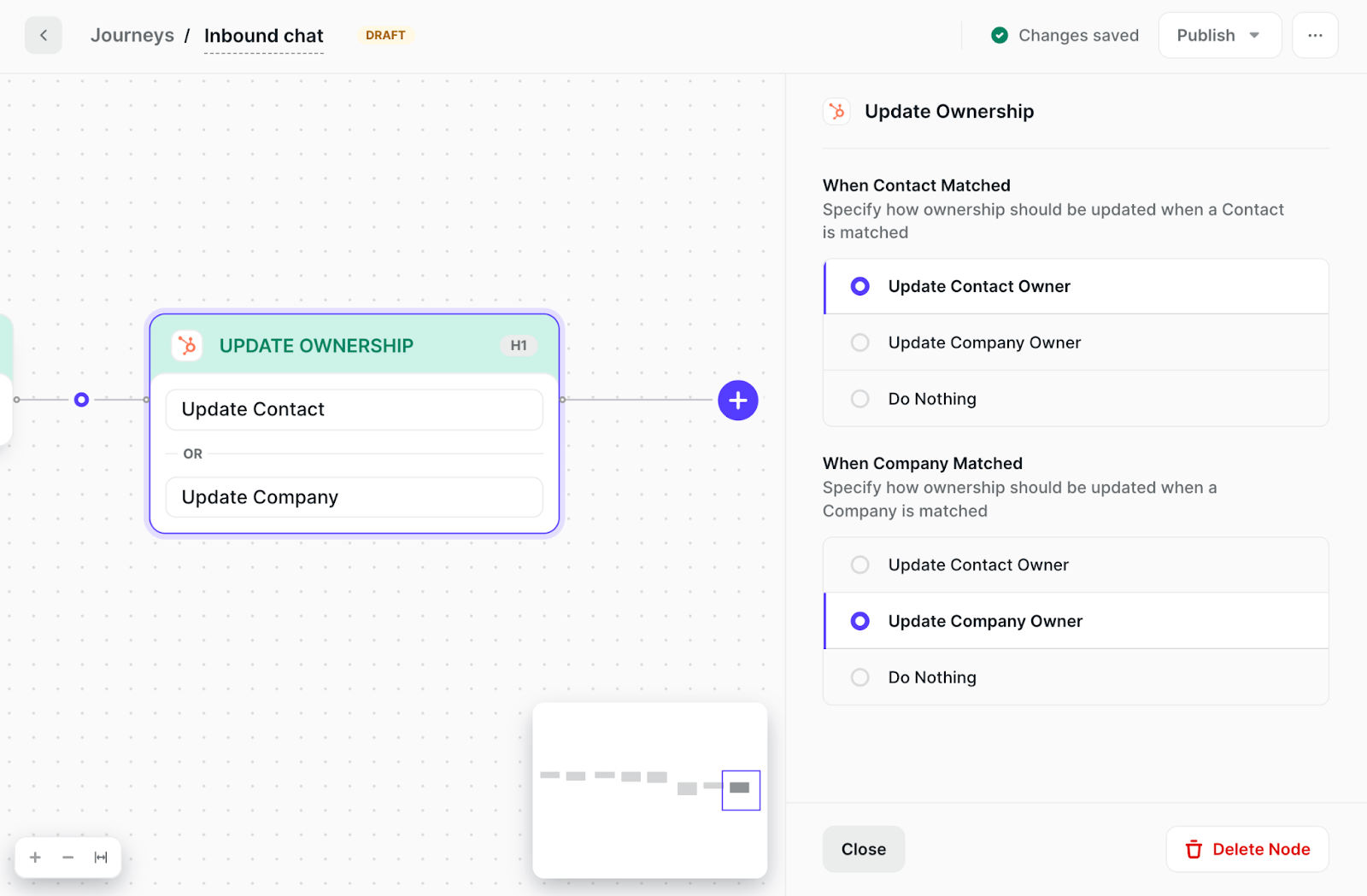Screen dimensions: 1367x896
Task: Click HubSpot icon in side panel header
Action: pyautogui.click(x=836, y=112)
